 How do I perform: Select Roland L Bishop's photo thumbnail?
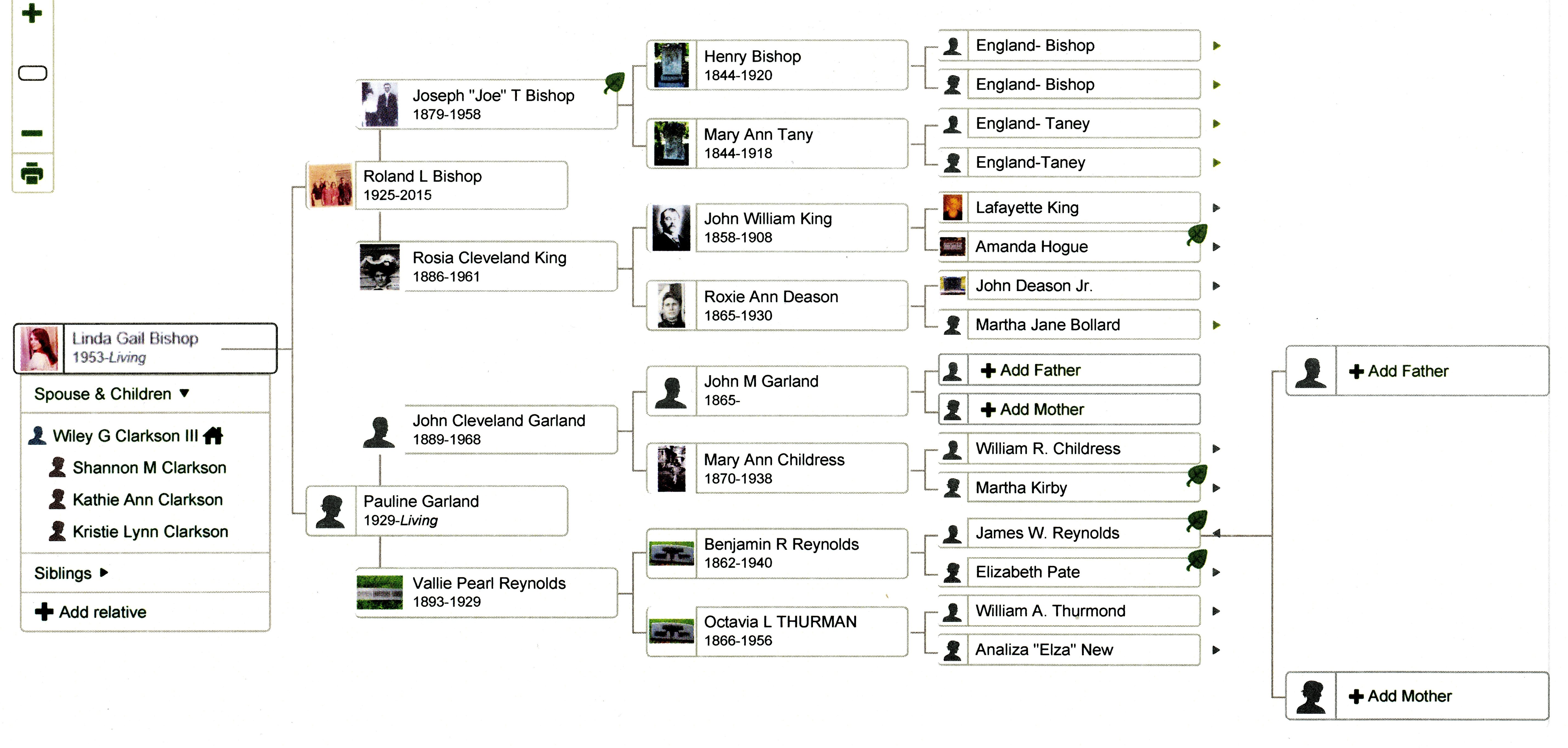click(x=330, y=186)
